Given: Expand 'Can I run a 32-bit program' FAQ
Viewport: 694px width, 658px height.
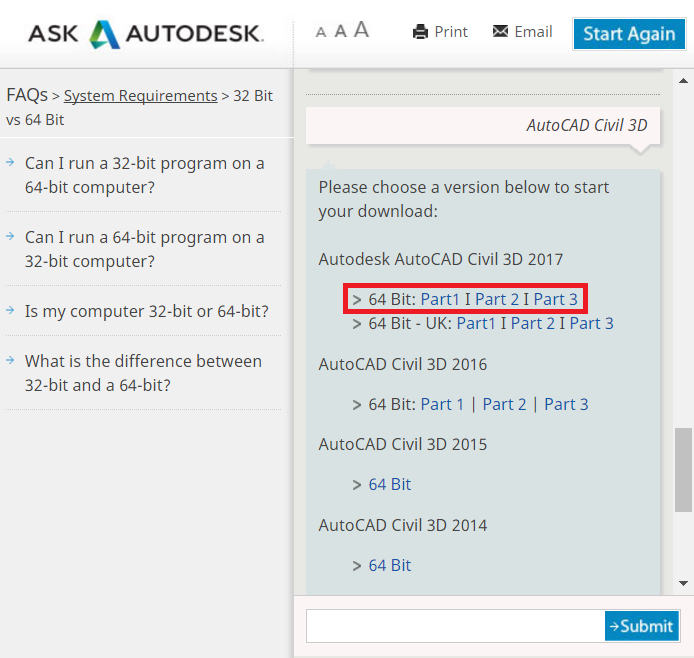Looking at the screenshot, I should pyautogui.click(x=144, y=175).
